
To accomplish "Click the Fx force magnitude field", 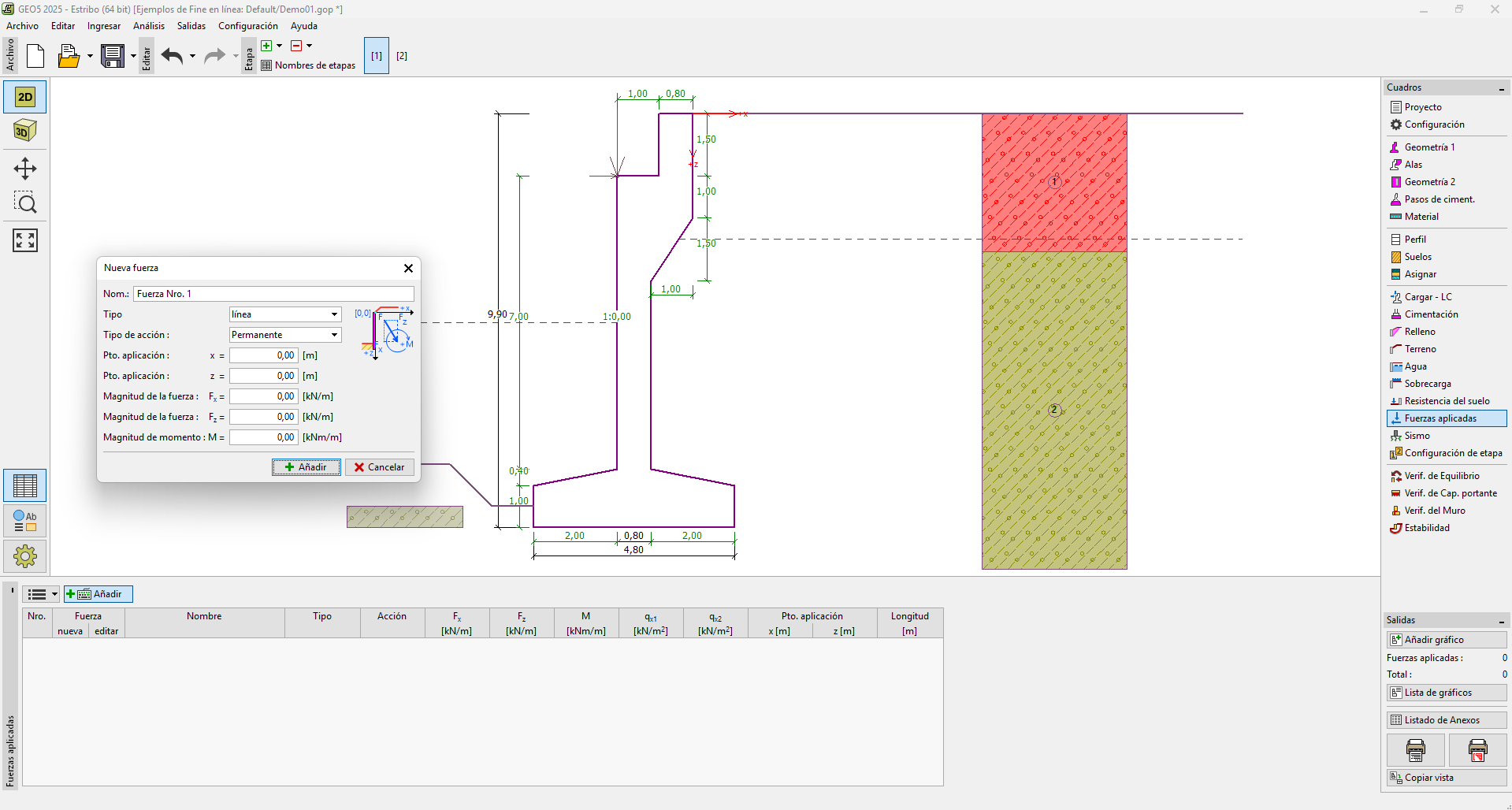I will (x=264, y=396).
